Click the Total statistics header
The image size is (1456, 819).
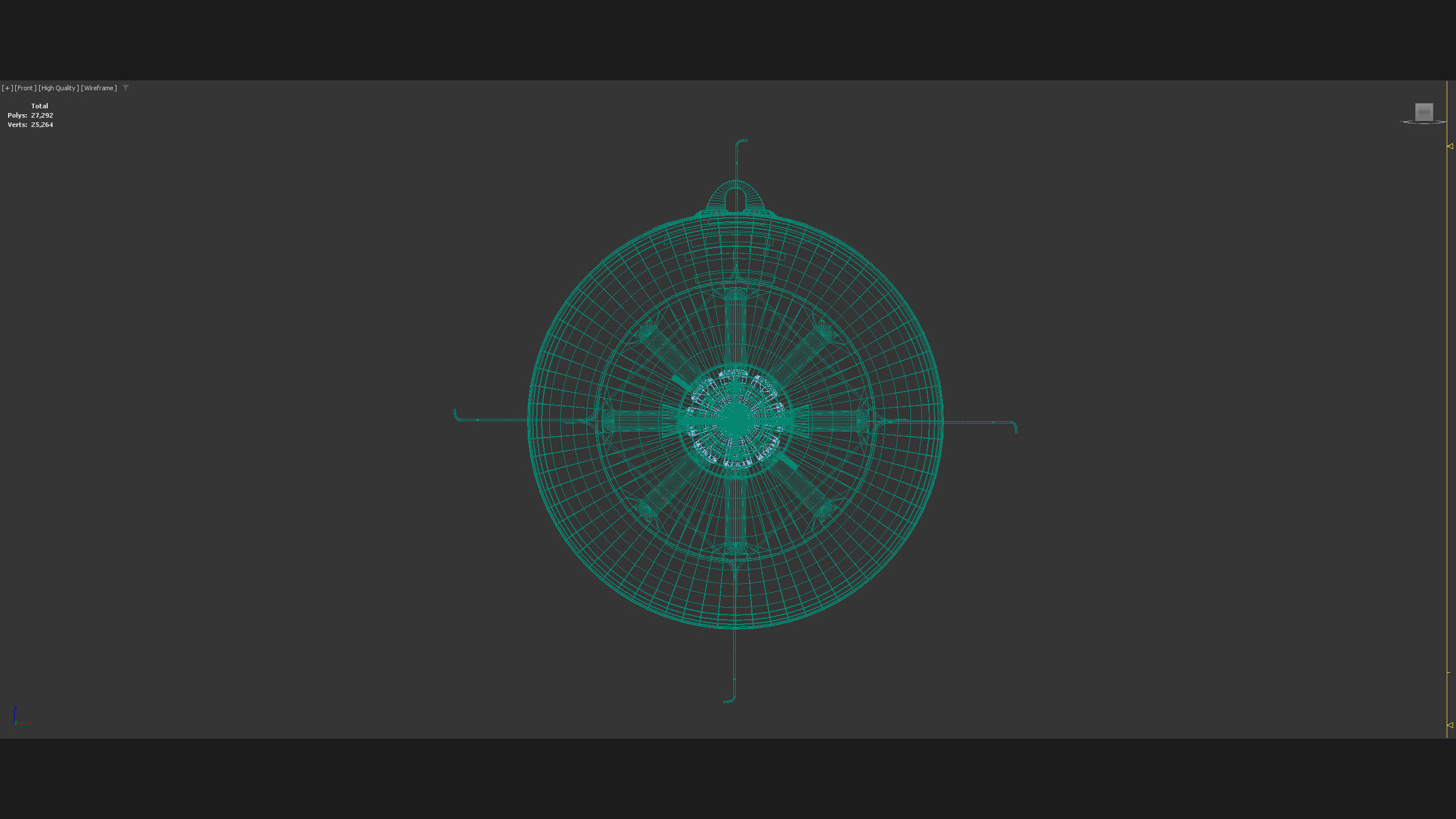pos(40,106)
